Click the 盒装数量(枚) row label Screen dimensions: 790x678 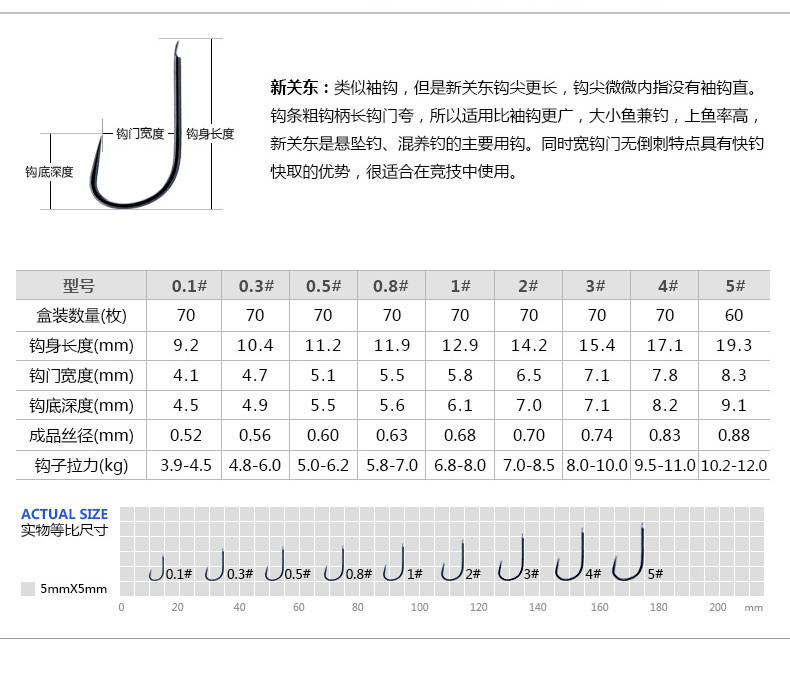tap(81, 316)
